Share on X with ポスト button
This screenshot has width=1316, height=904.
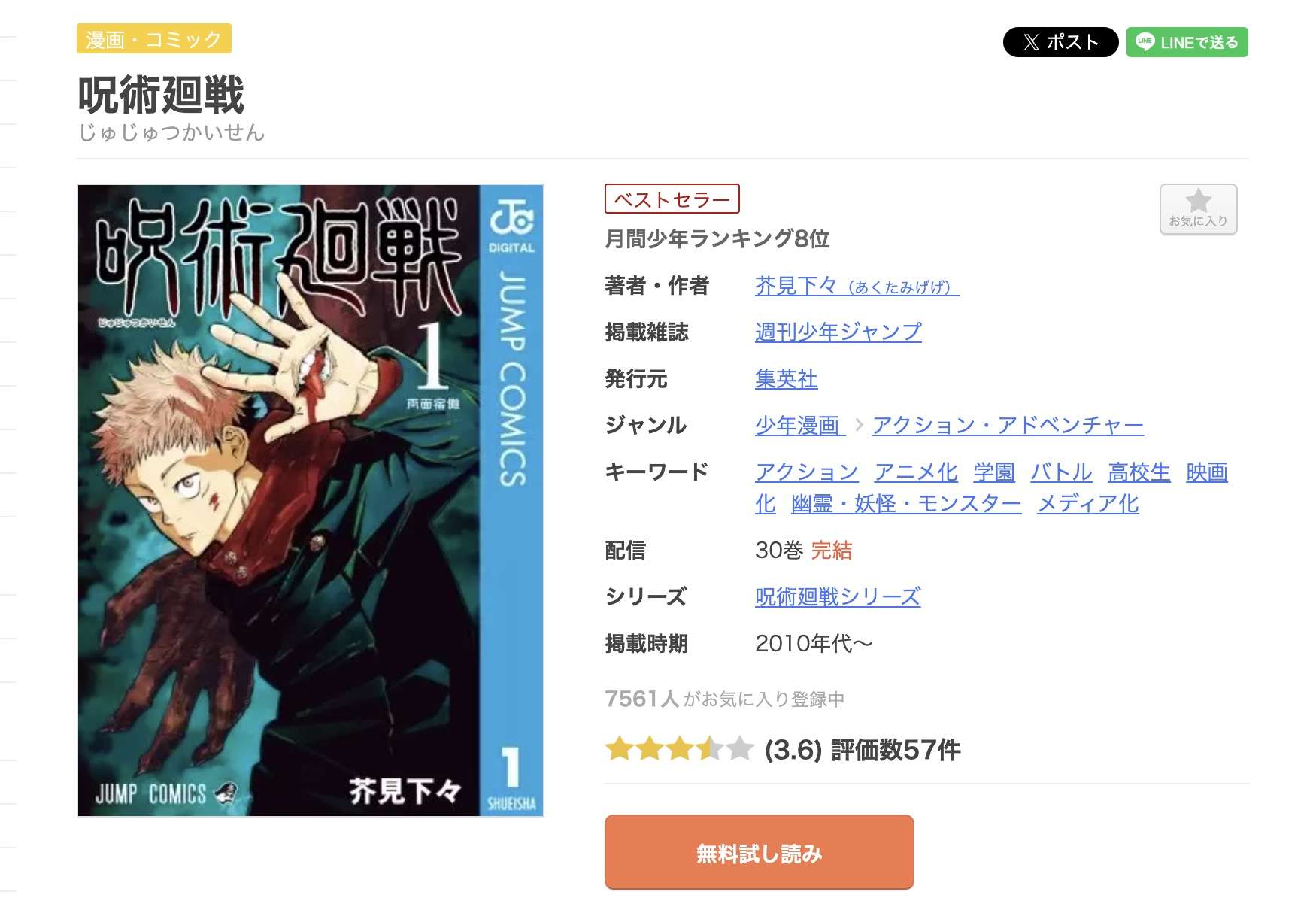click(1060, 42)
